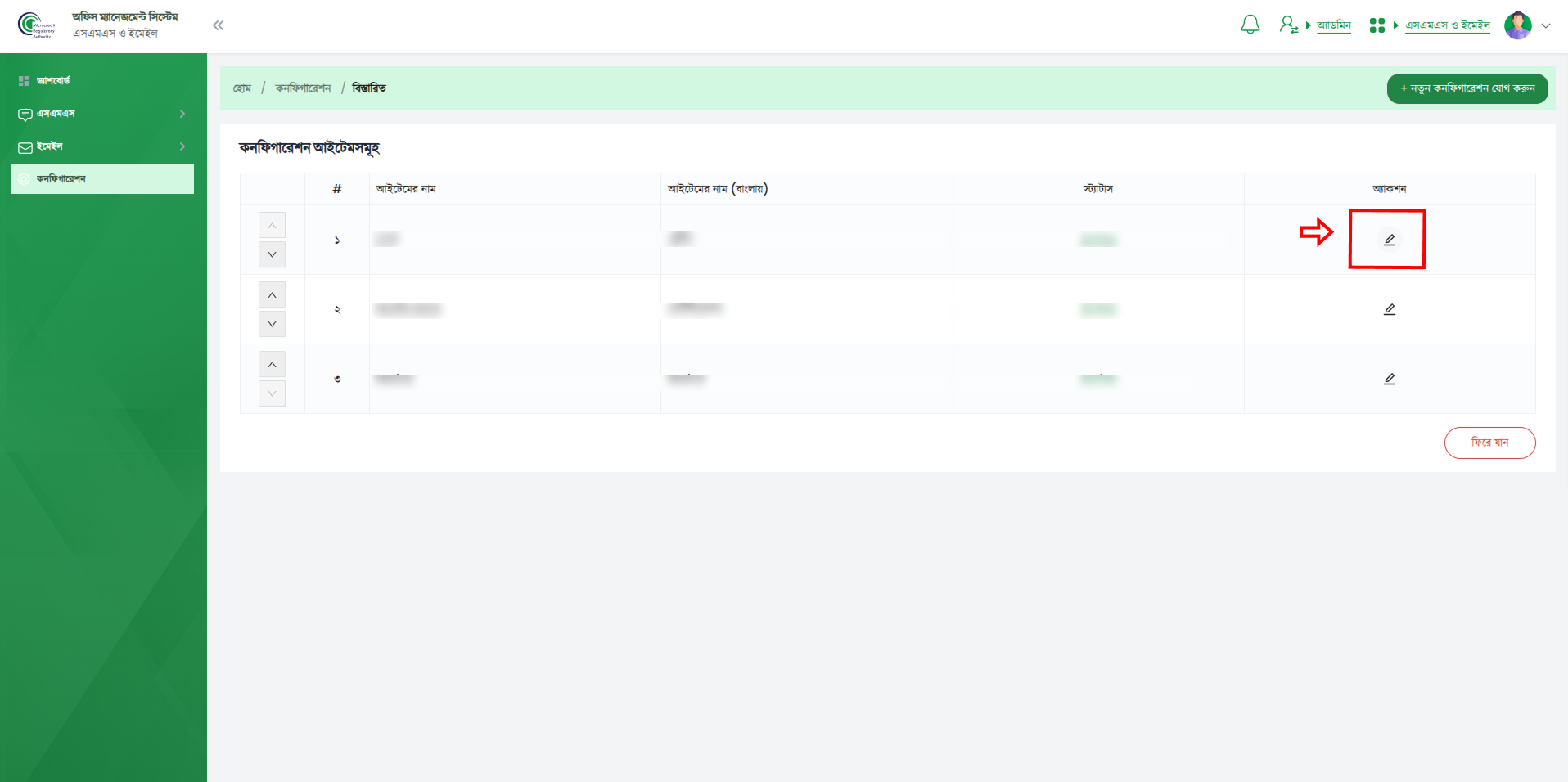Move row ৩ up with arrow
1568x782 pixels.
272,365
